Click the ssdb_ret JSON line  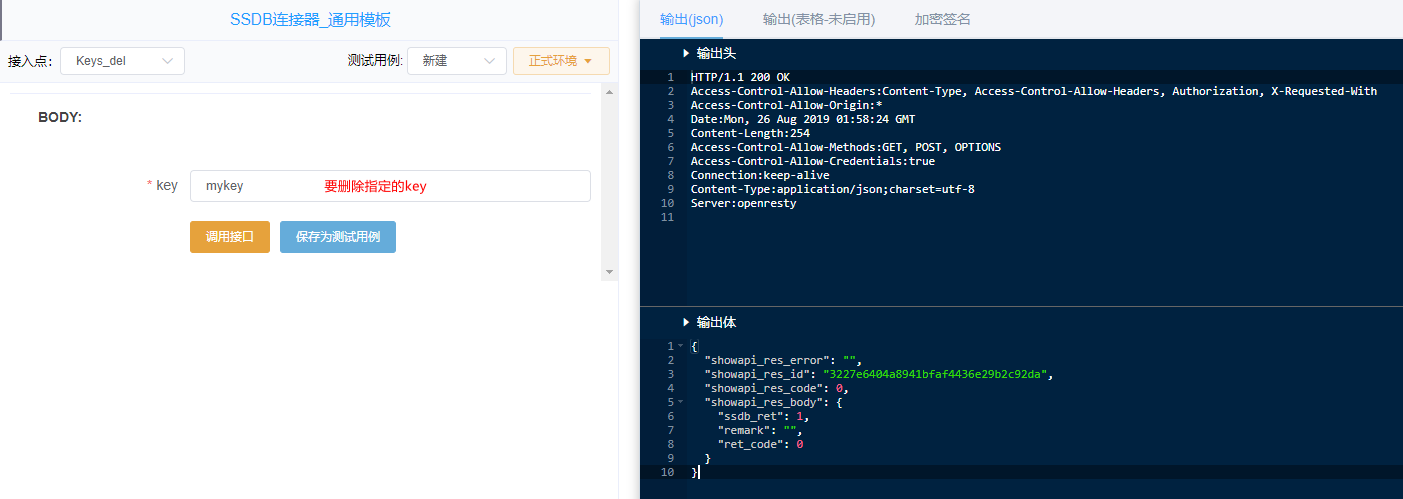[764, 416]
